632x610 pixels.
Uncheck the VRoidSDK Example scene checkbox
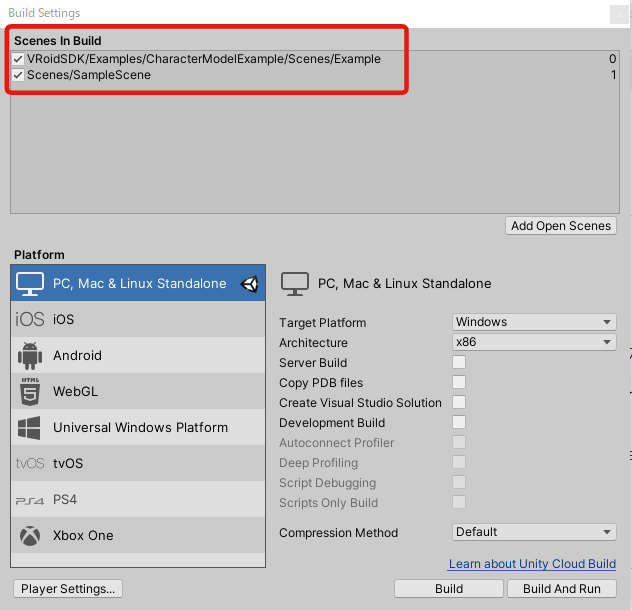tap(18, 59)
